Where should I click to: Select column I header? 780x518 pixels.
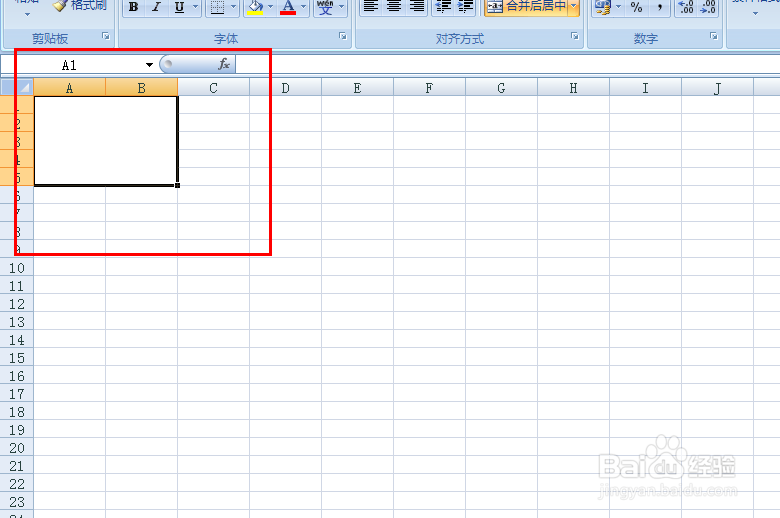[645, 88]
